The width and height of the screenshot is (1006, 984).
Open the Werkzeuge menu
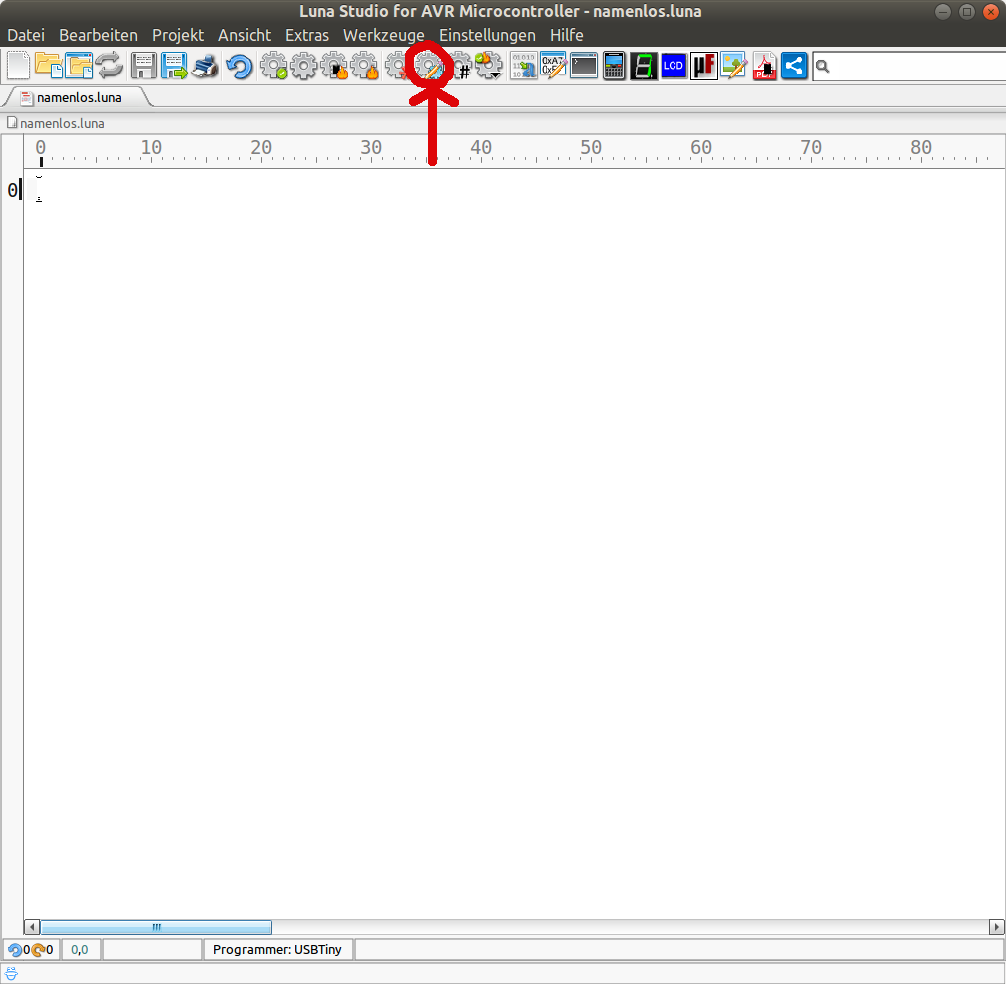[x=384, y=35]
